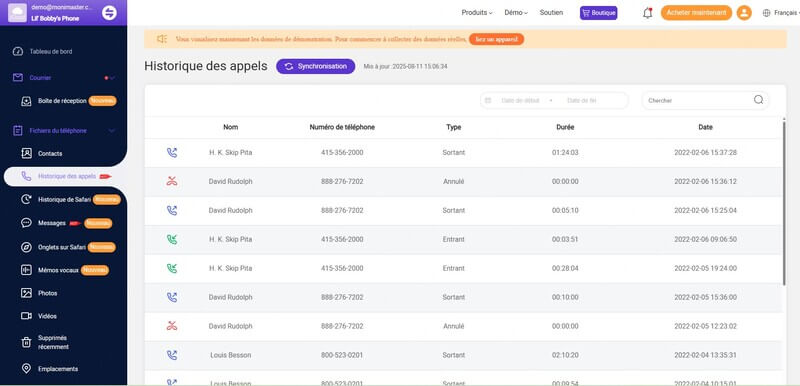Open Boîte de réception inbox icon

tap(26, 101)
